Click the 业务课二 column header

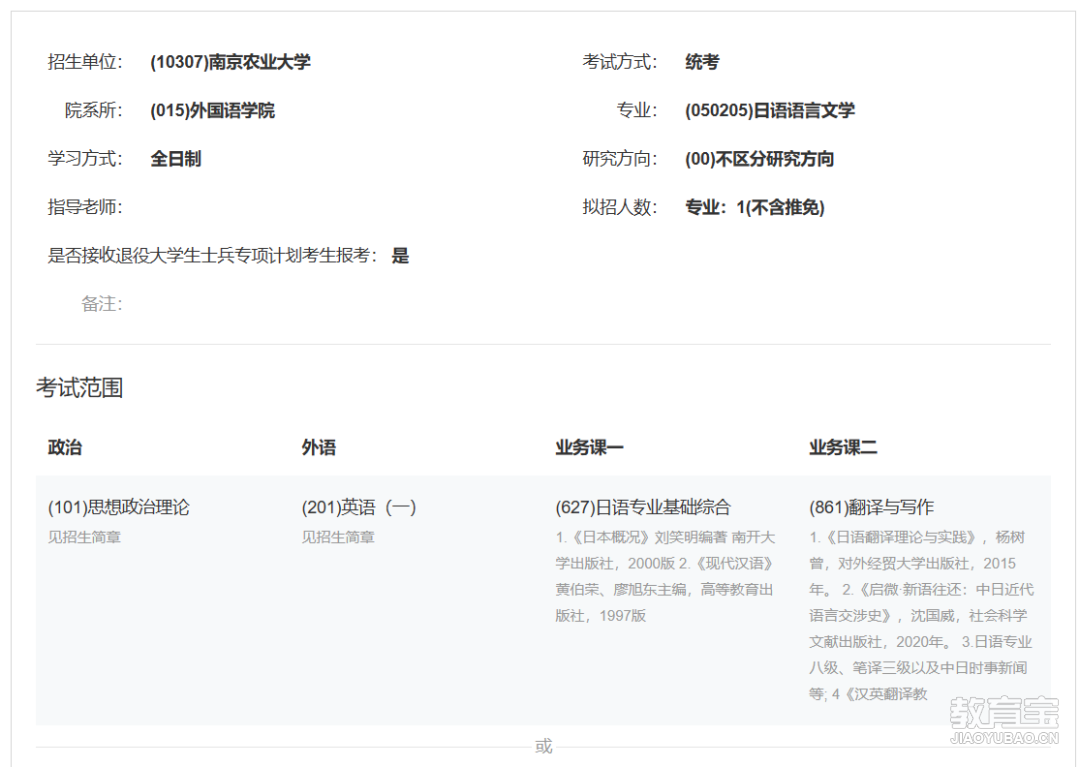click(843, 448)
